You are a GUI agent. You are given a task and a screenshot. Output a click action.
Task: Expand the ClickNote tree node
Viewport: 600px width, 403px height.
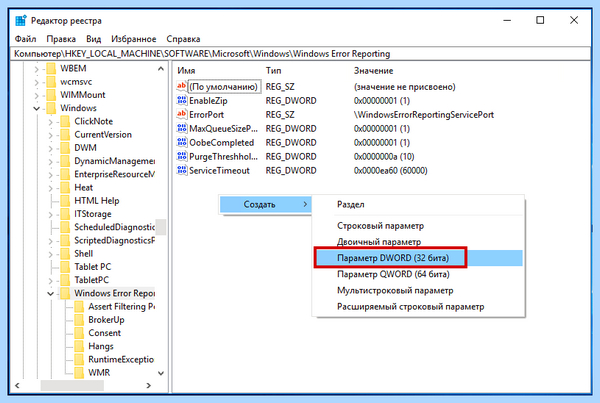(x=51, y=122)
